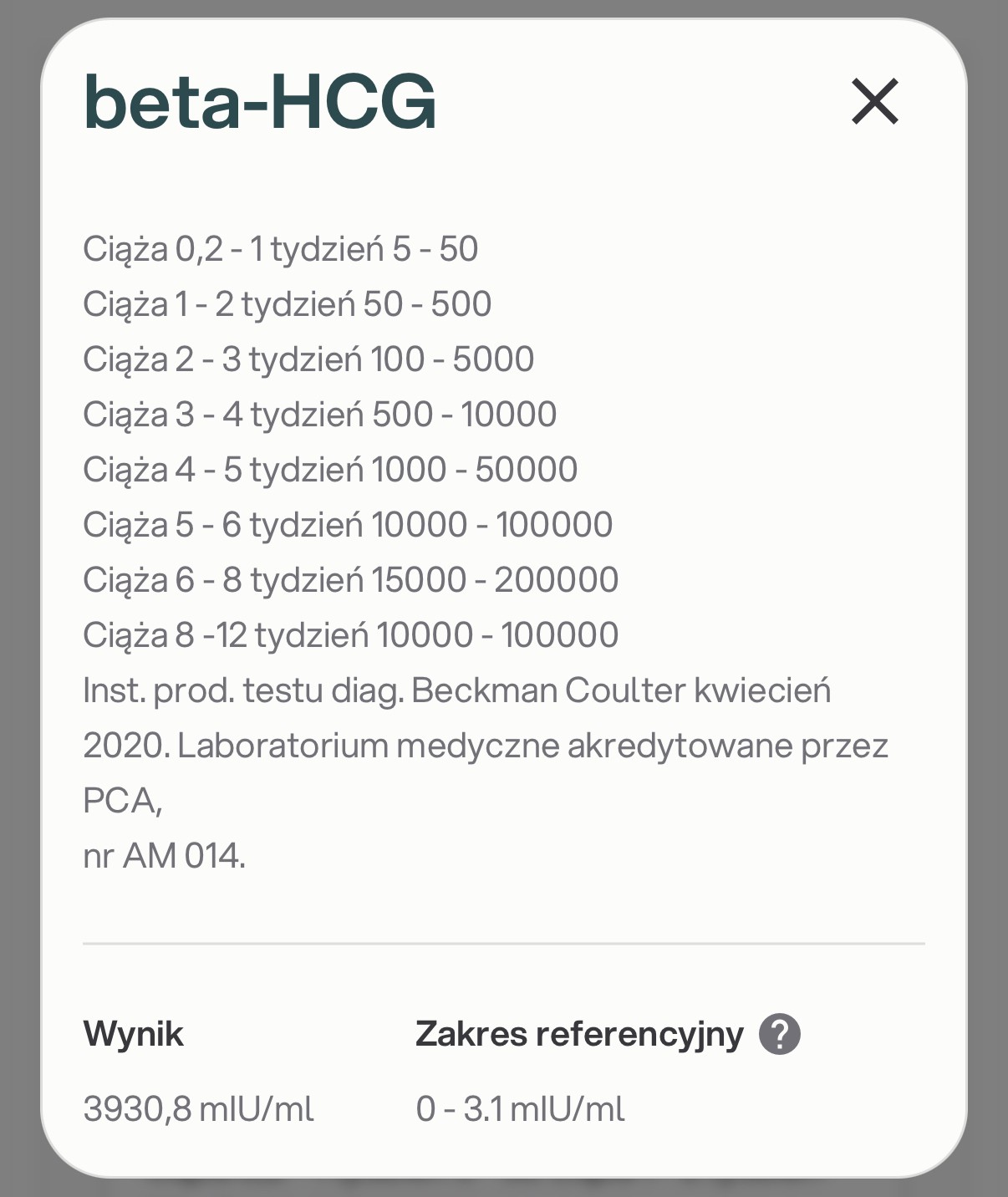Tap the Ciąża 8 -12 tydzień line

[350, 635]
